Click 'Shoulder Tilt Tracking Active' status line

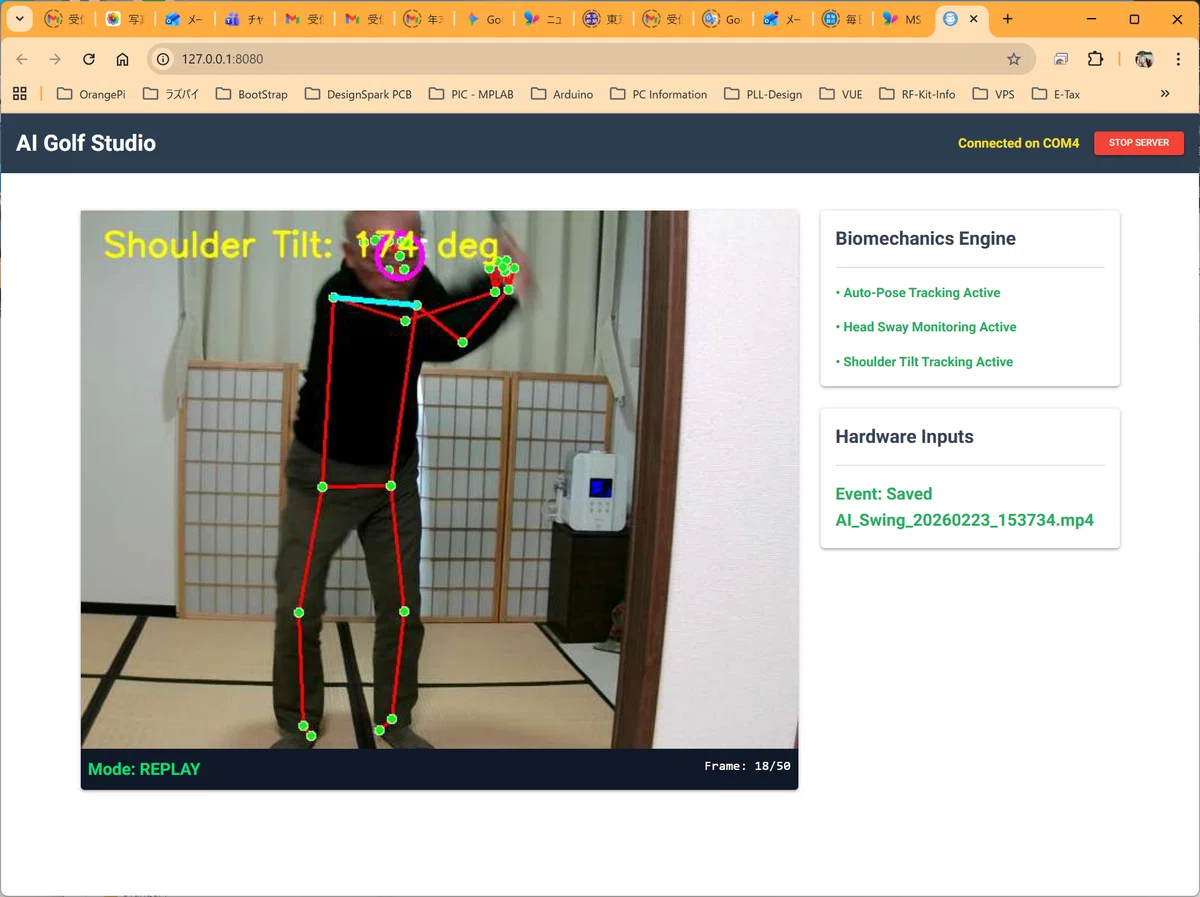click(924, 362)
